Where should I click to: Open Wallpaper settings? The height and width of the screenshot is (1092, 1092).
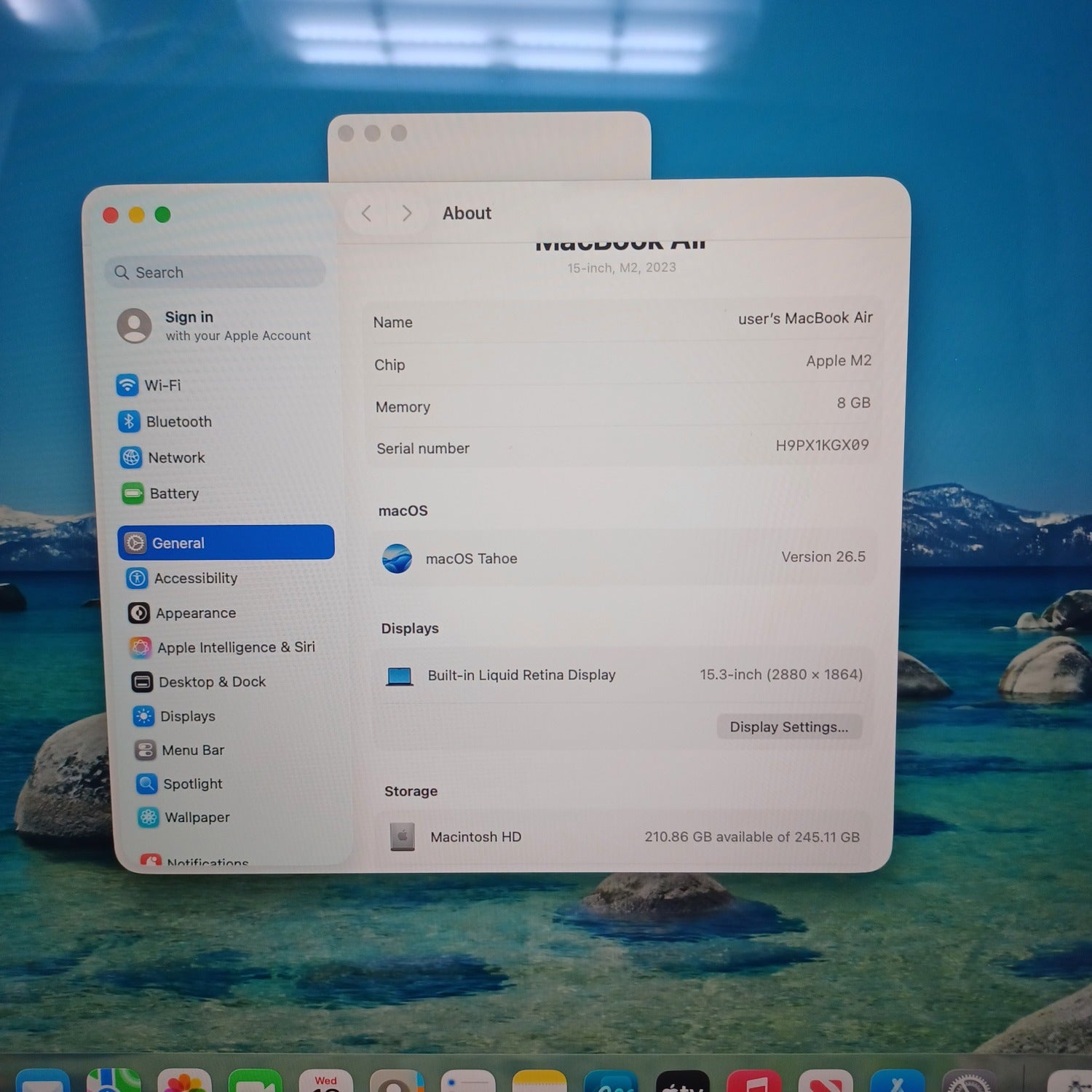point(184,817)
